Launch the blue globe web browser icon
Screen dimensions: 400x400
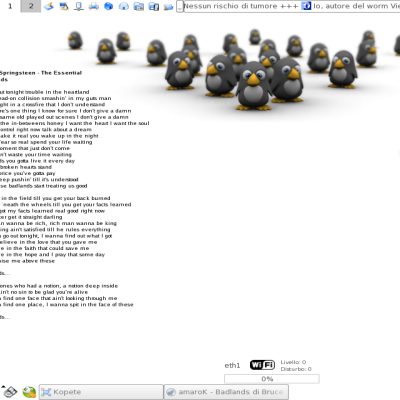coord(109,6)
